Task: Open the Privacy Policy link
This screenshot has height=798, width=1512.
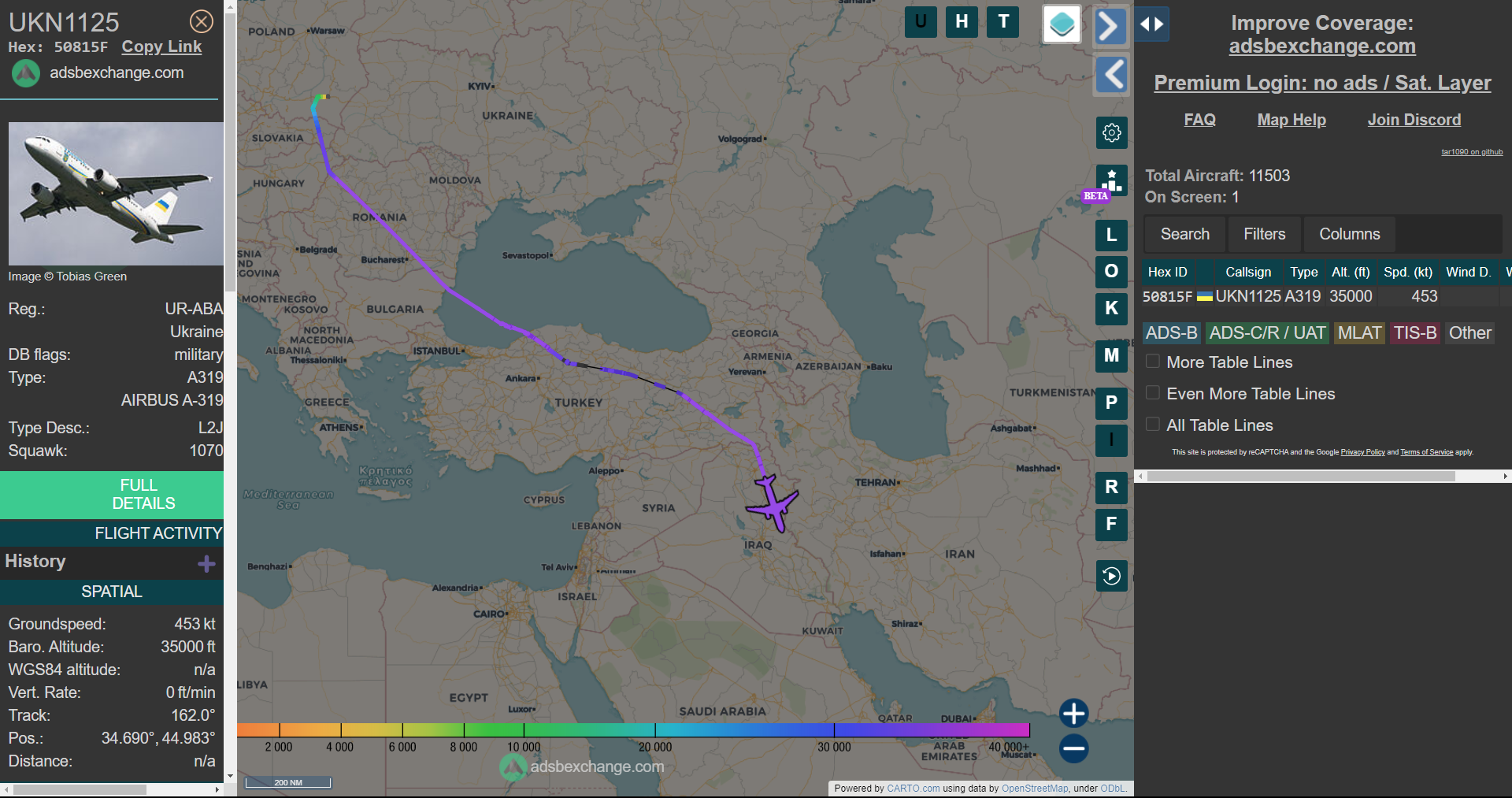Action: coord(1362,452)
